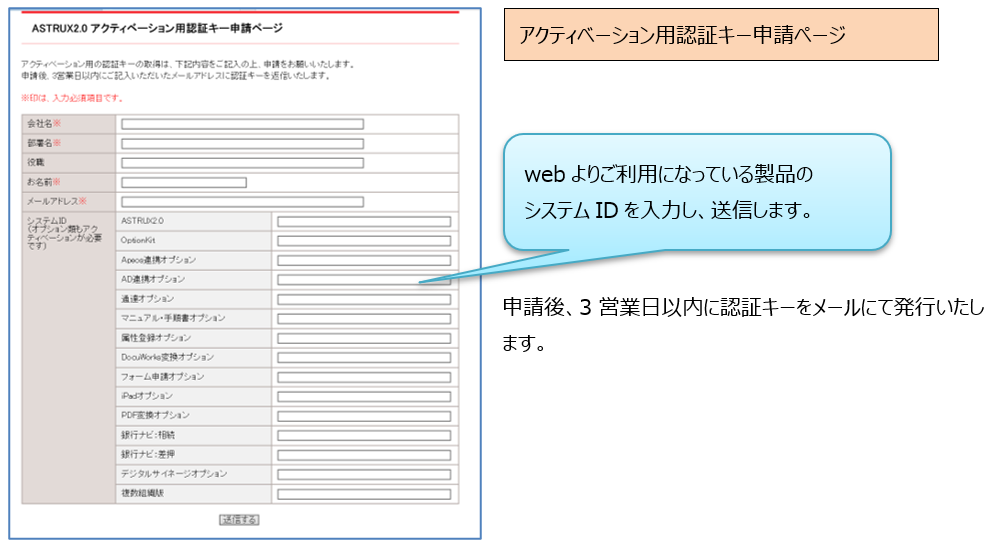The width and height of the screenshot is (994, 547).
Task: Focus the フォーム申請オプション input field
Action: [364, 377]
